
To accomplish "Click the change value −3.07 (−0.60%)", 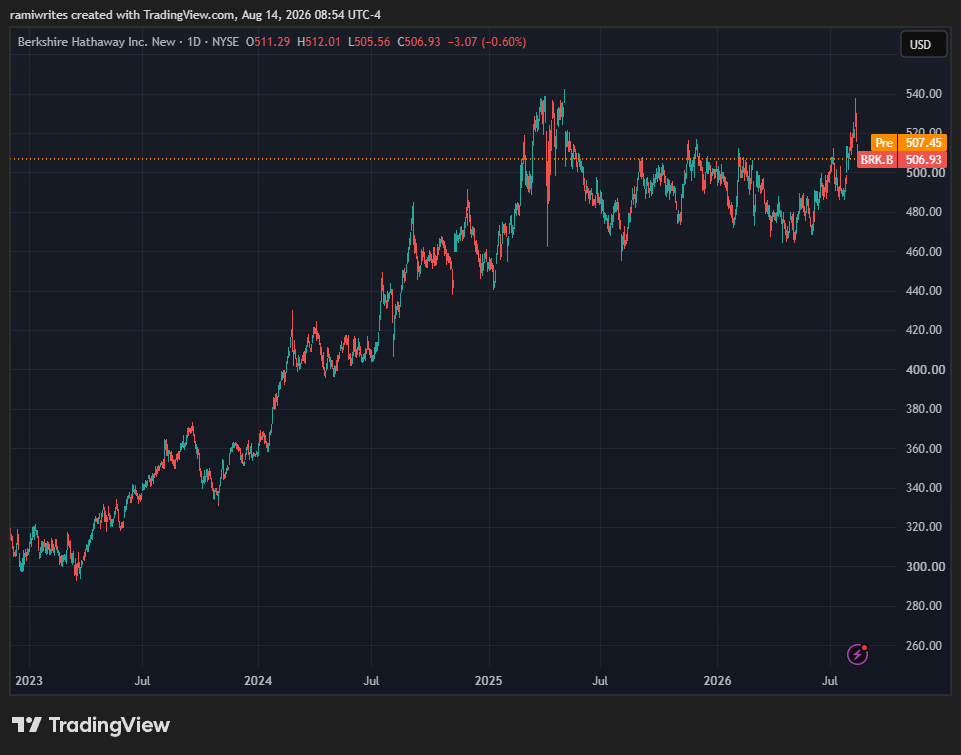I will click(487, 42).
